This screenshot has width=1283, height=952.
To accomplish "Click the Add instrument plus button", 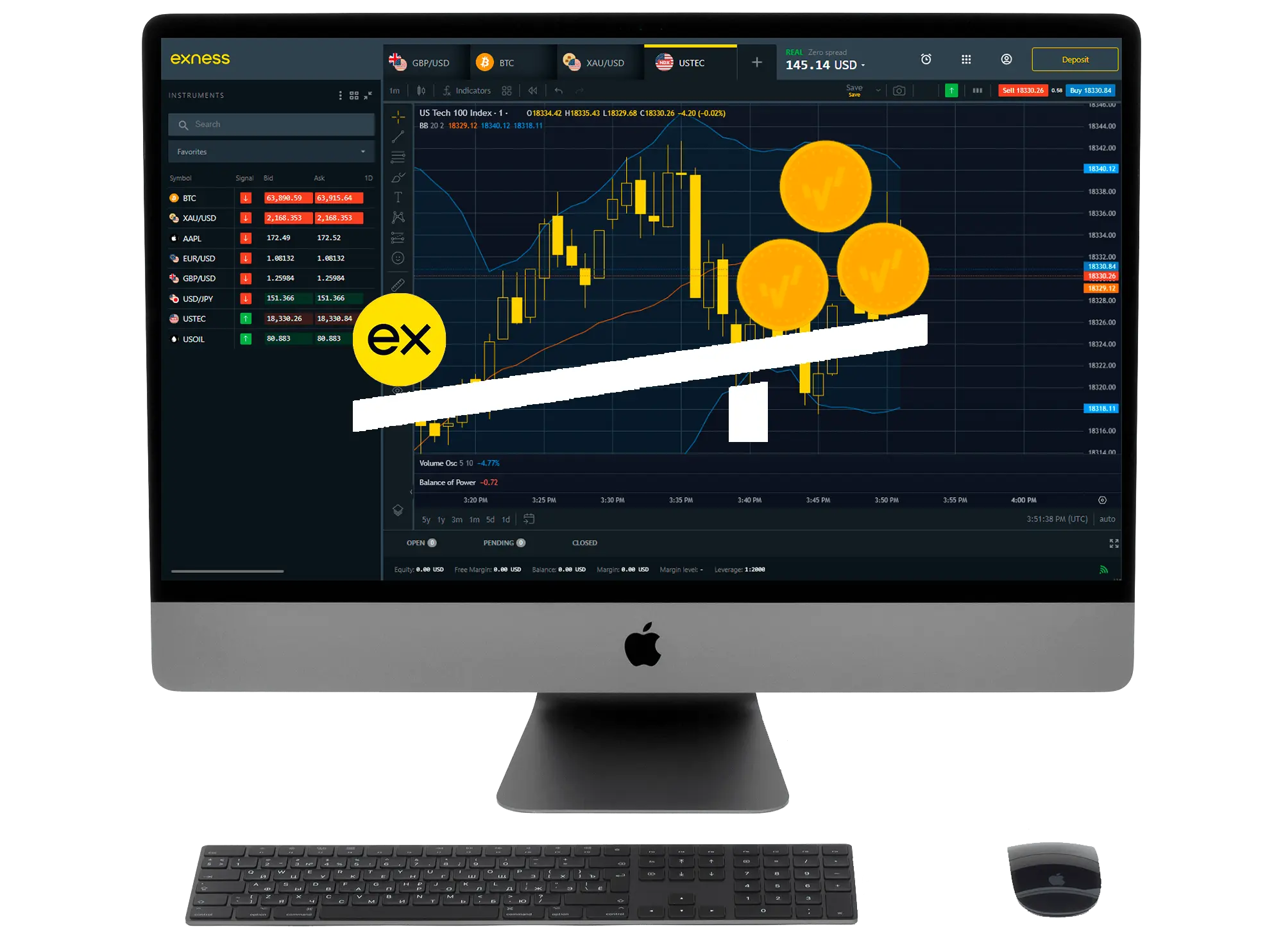I will click(758, 62).
